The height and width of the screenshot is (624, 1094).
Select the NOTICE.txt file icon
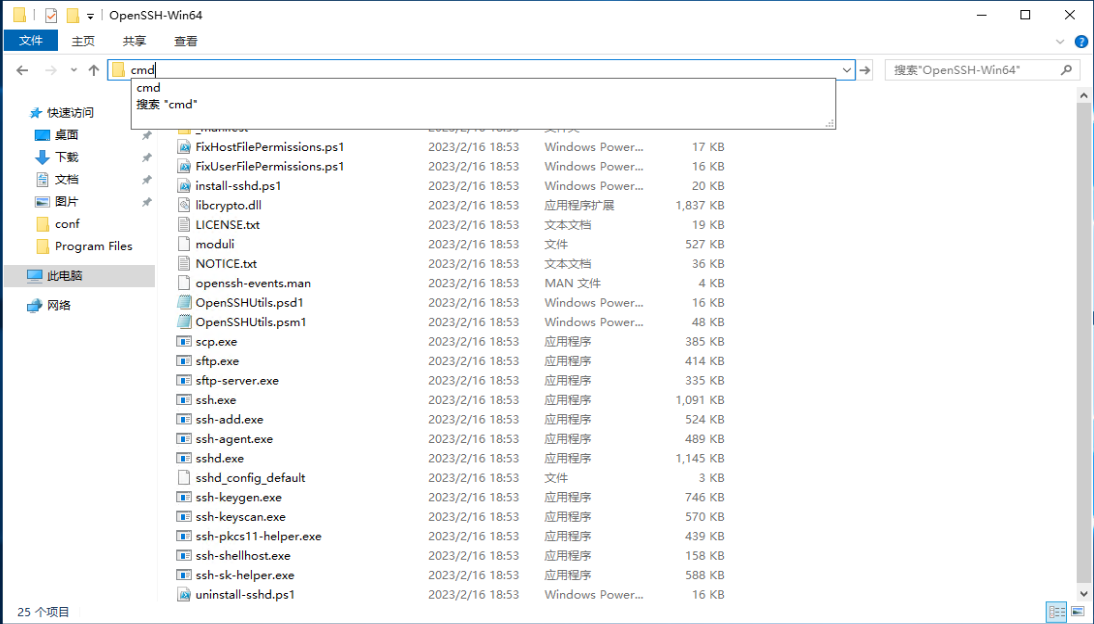[183, 264]
